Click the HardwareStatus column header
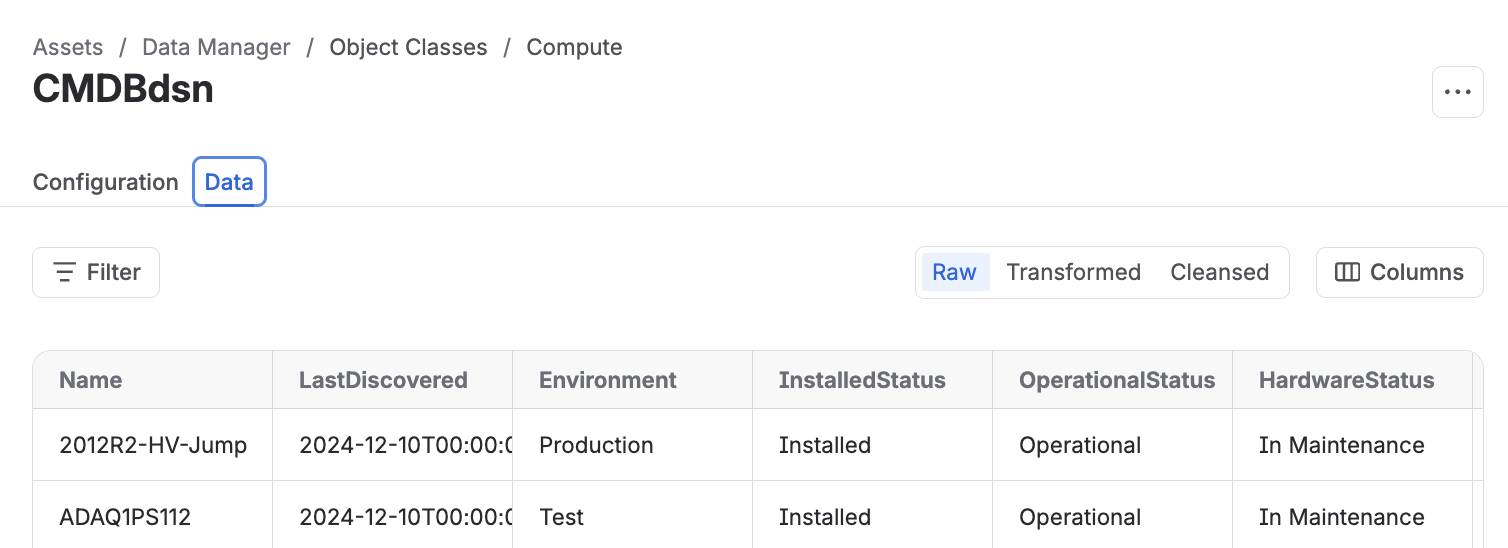The height and width of the screenshot is (548, 1508). coord(1353,380)
